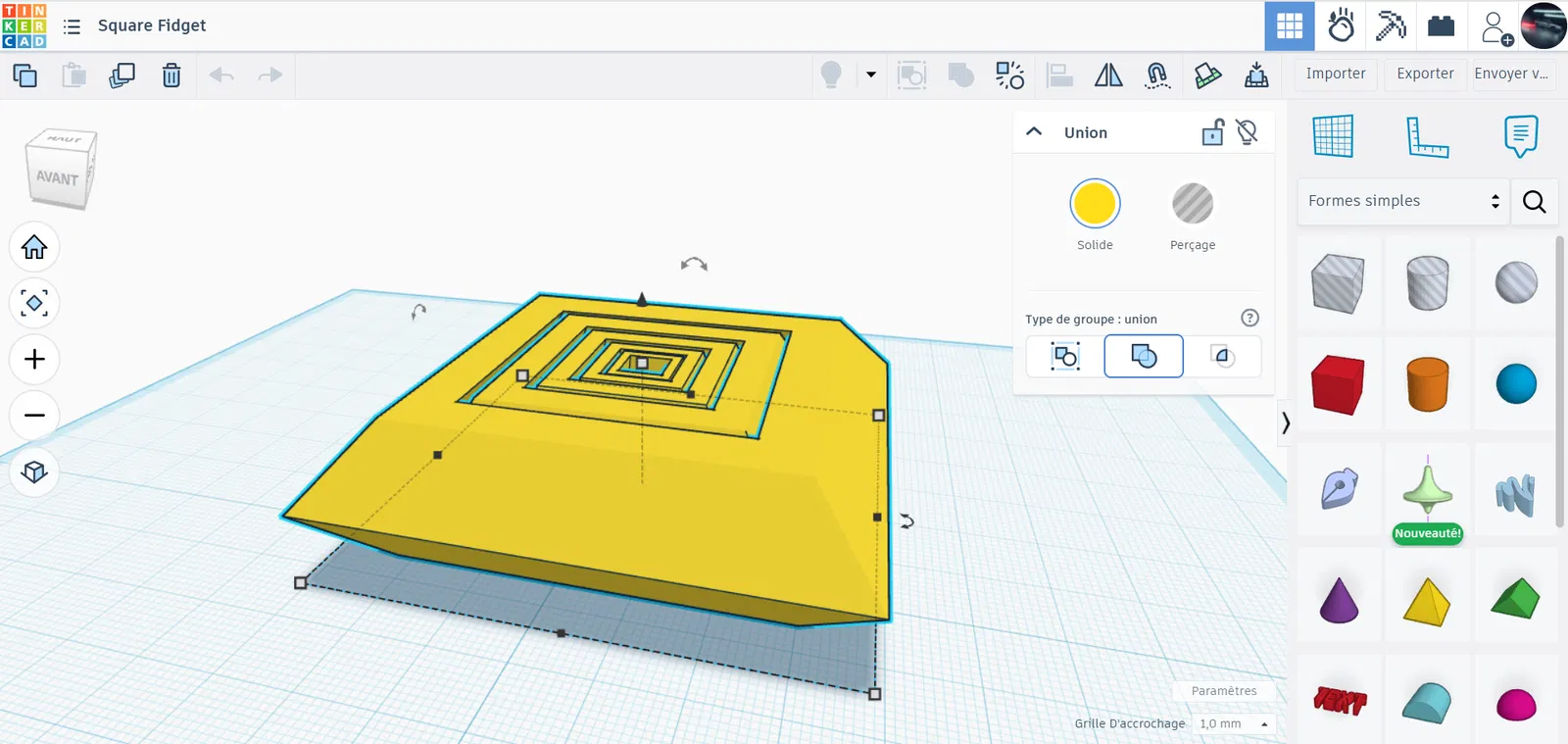Search shapes with magnifier icon
1568x744 pixels.
[1534, 202]
